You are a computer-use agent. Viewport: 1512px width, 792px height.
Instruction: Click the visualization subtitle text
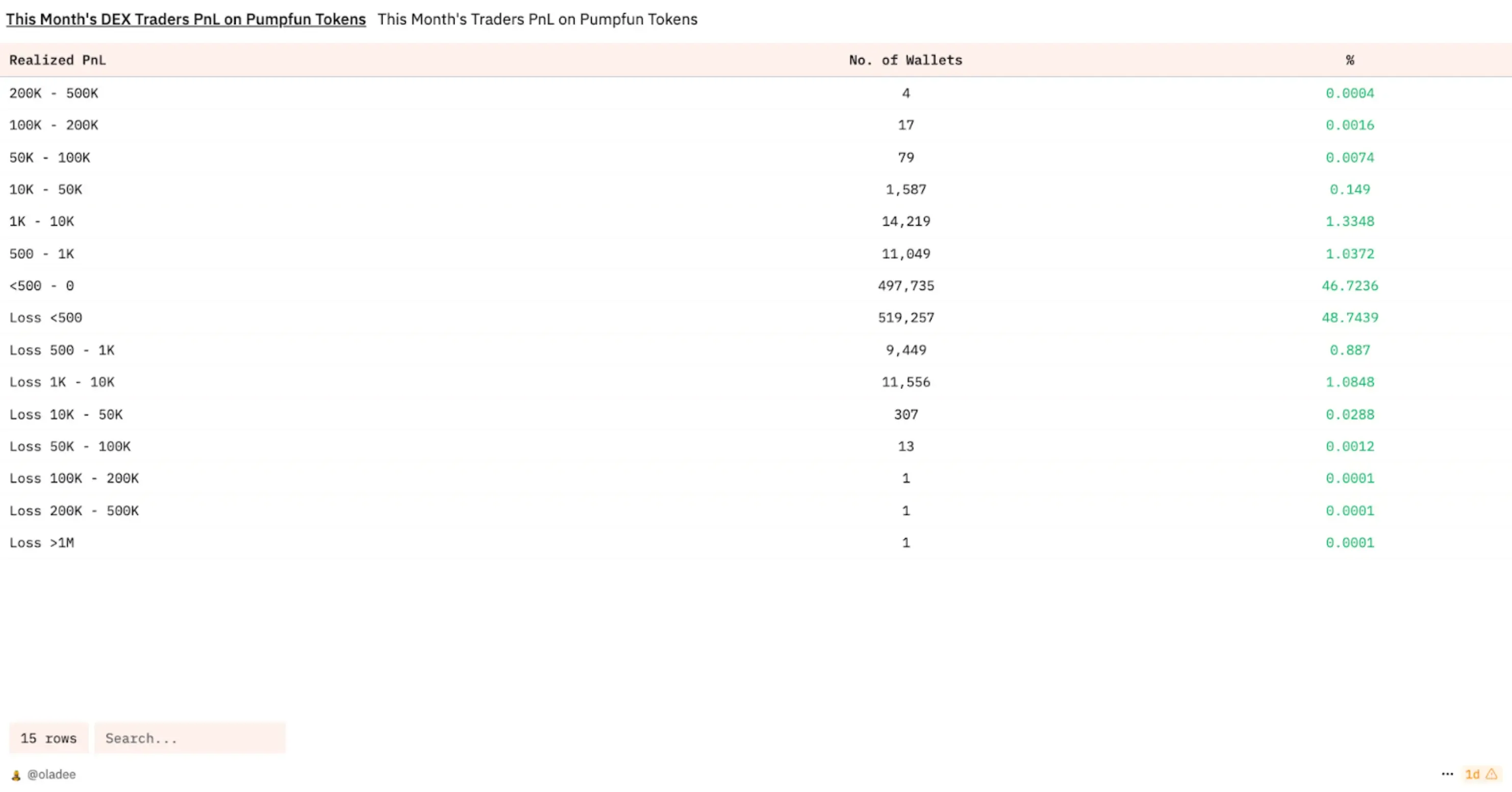click(537, 19)
